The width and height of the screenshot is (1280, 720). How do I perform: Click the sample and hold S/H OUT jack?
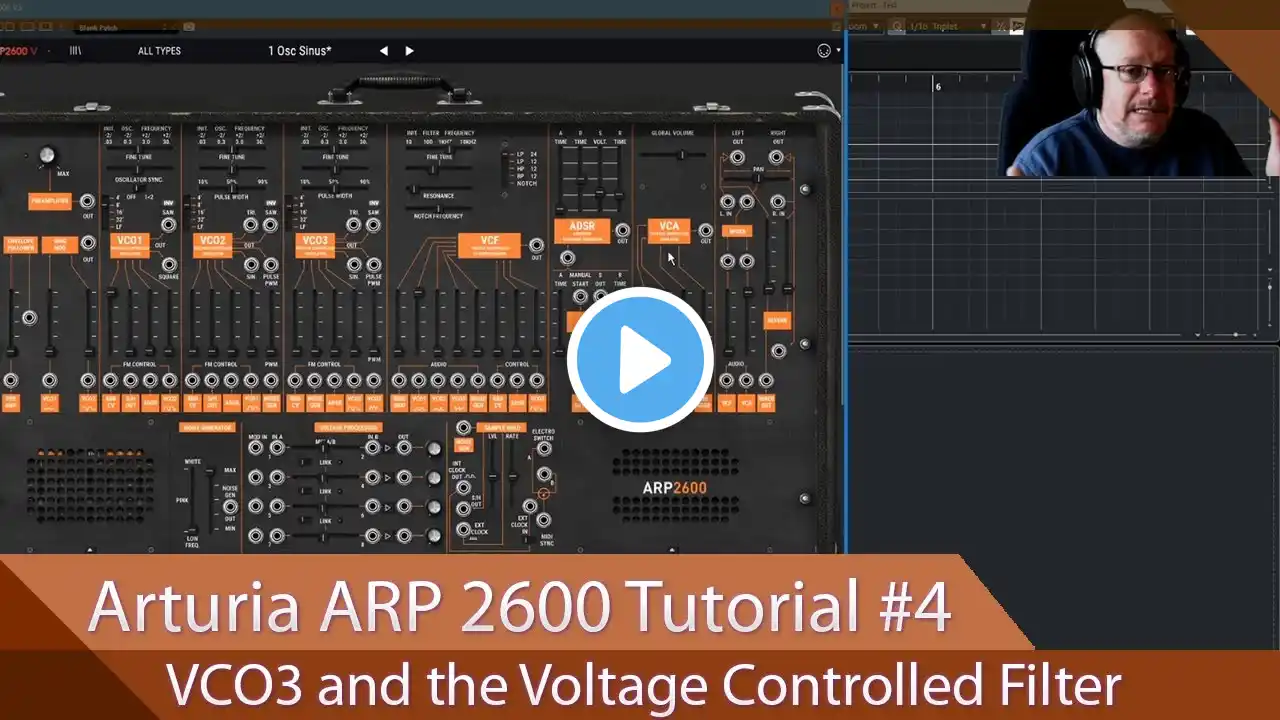pyautogui.click(x=463, y=509)
